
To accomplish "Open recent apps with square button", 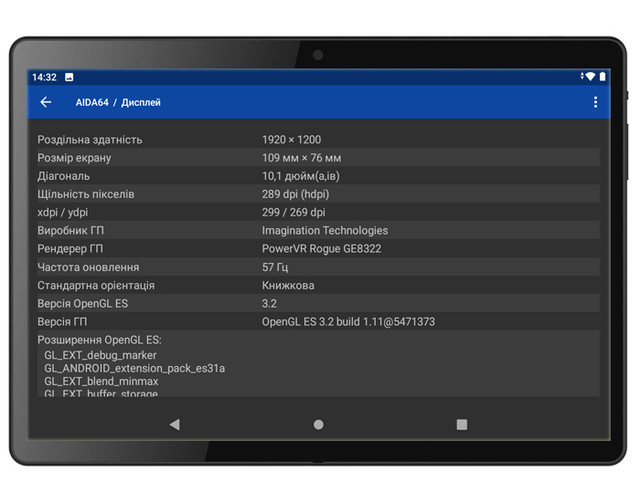I will [x=462, y=424].
